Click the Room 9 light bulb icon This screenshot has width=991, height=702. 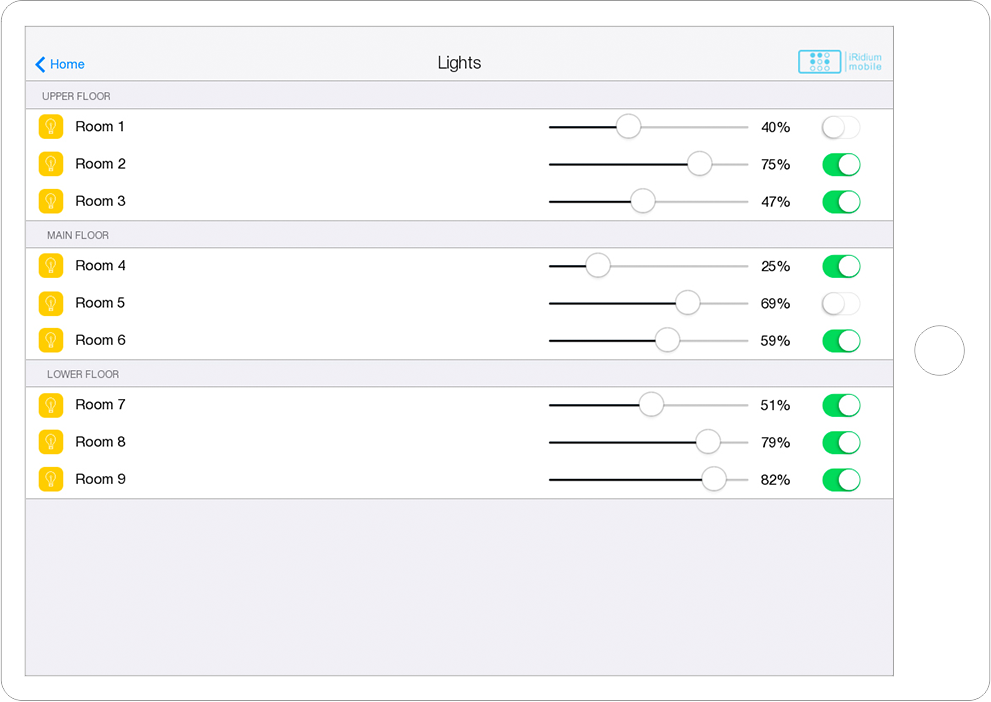pyautogui.click(x=51, y=479)
